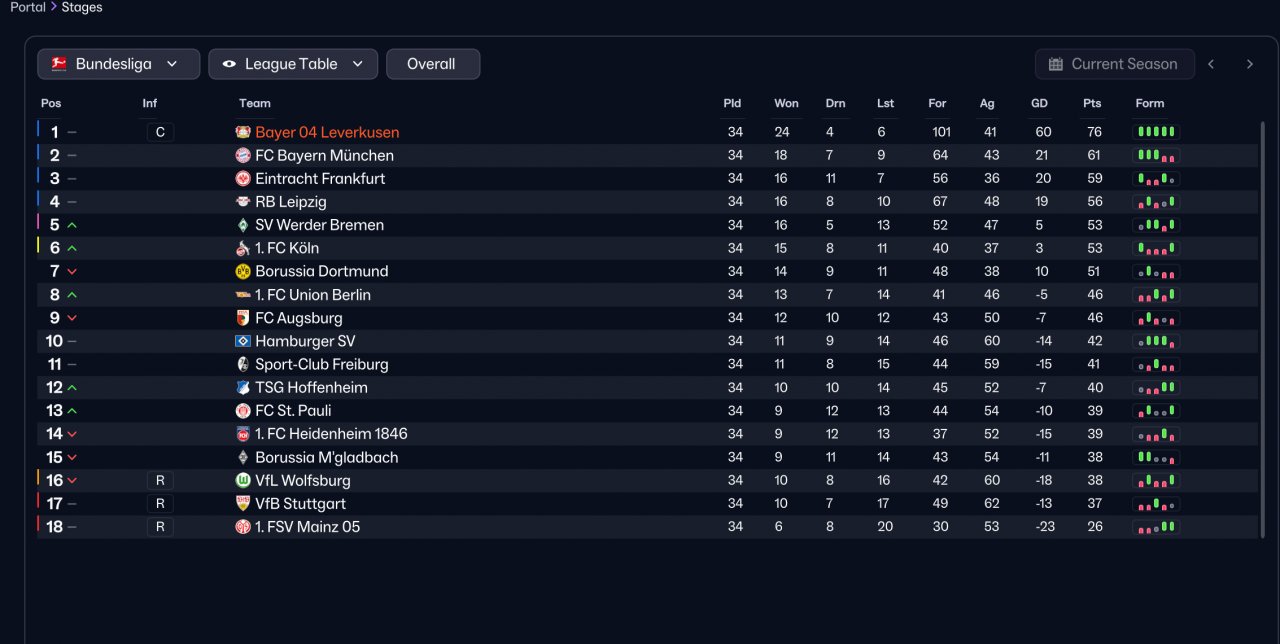Go to the previous season arrow

coord(1211,64)
